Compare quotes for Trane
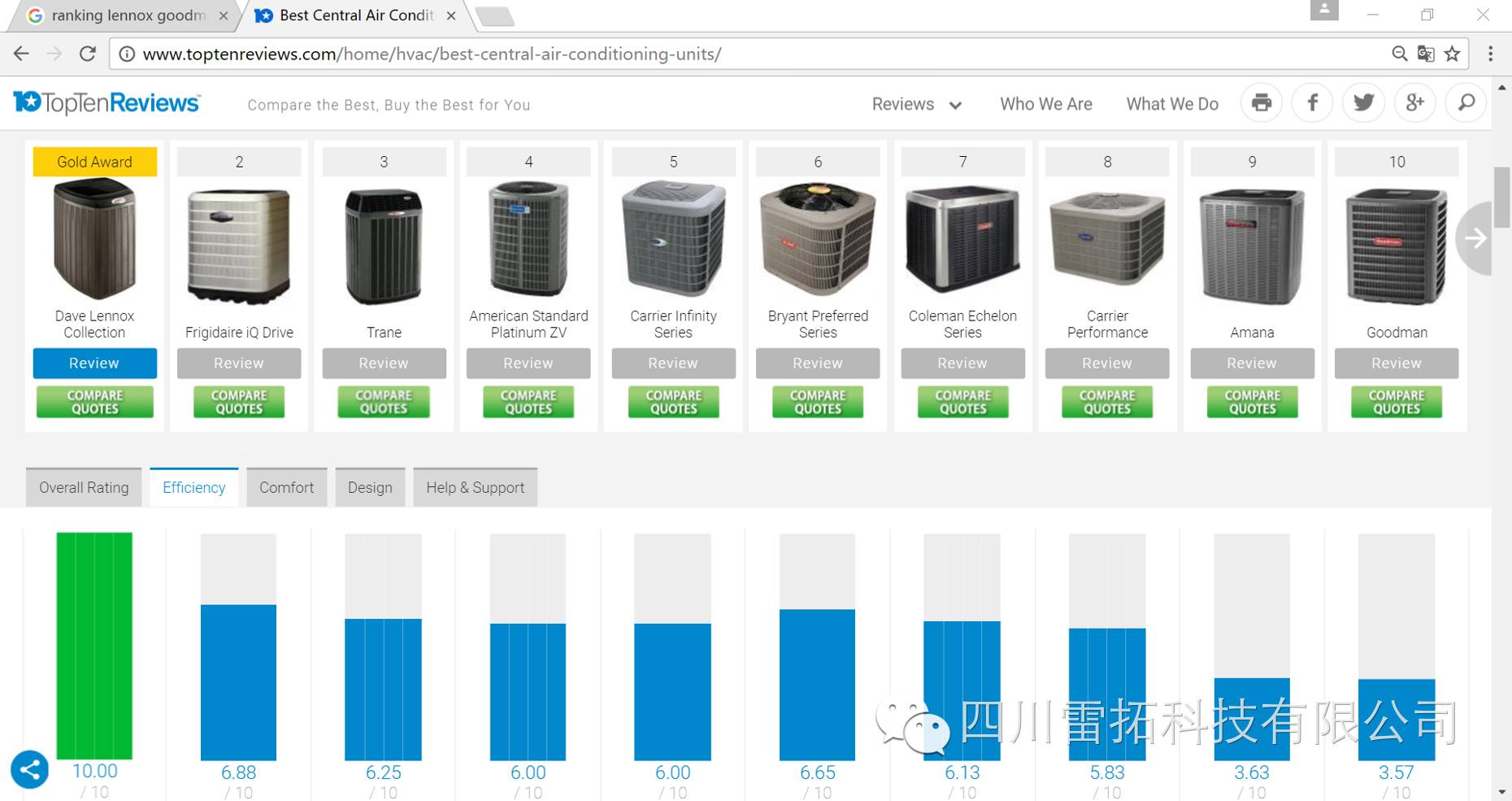This screenshot has width=1512, height=801. pos(384,402)
